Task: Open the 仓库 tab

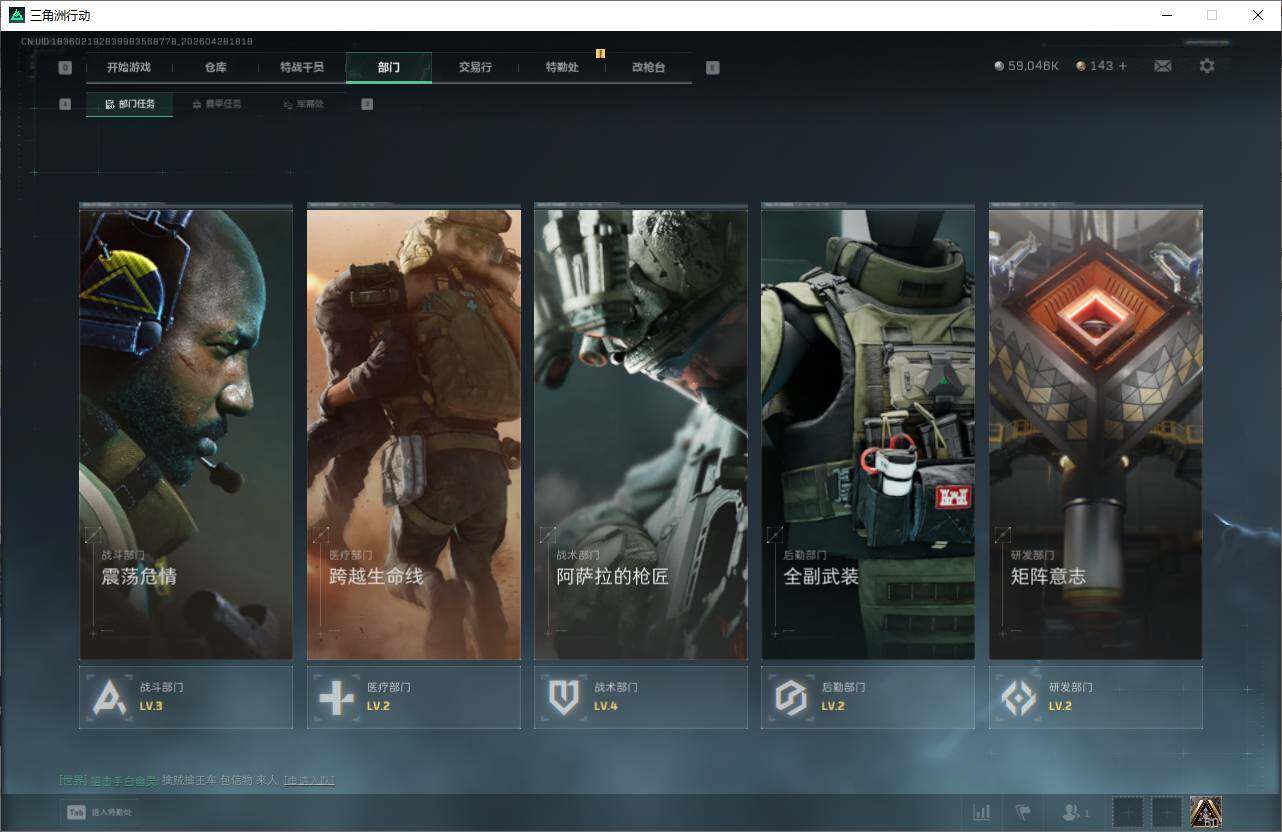Action: click(215, 67)
